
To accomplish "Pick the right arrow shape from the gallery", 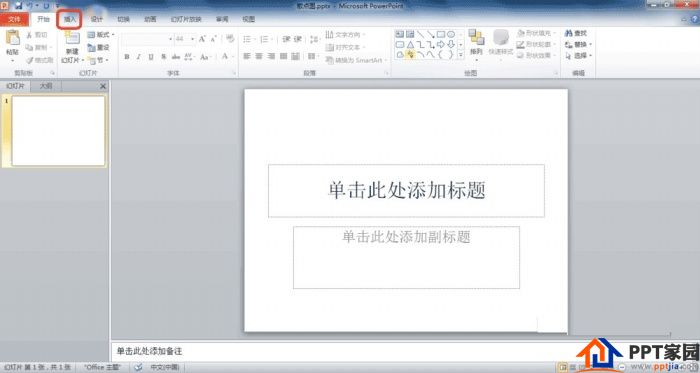I will pos(441,44).
